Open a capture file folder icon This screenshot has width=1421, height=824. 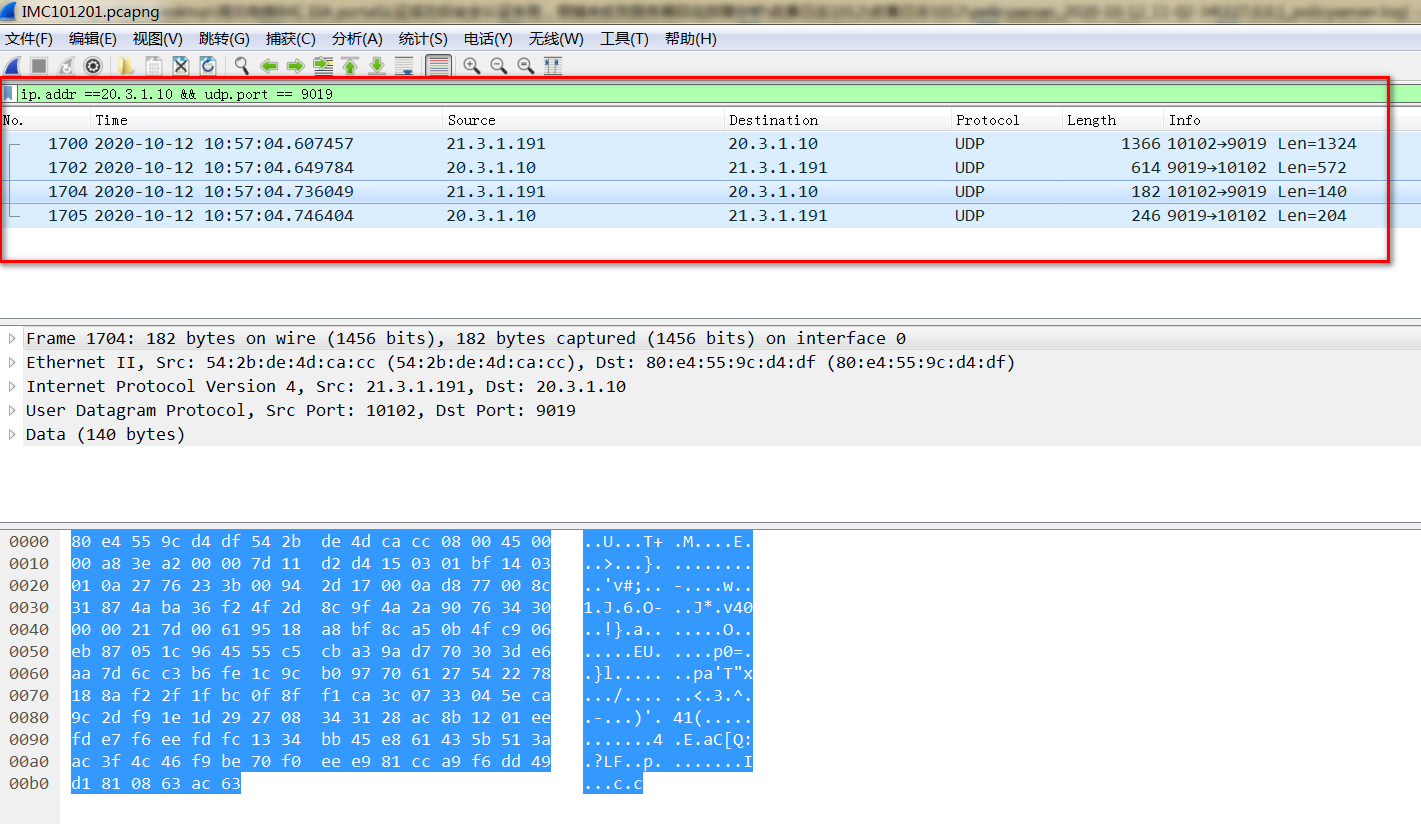point(126,66)
